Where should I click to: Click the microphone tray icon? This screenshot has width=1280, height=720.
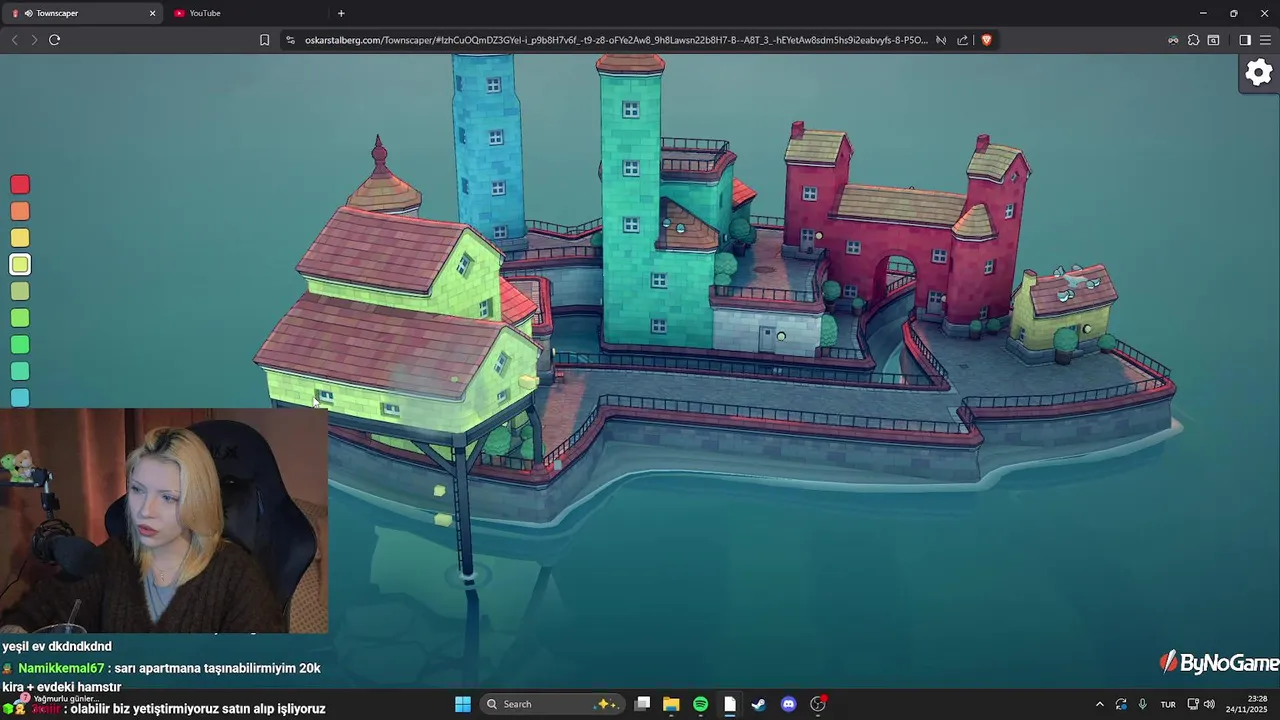point(1142,704)
